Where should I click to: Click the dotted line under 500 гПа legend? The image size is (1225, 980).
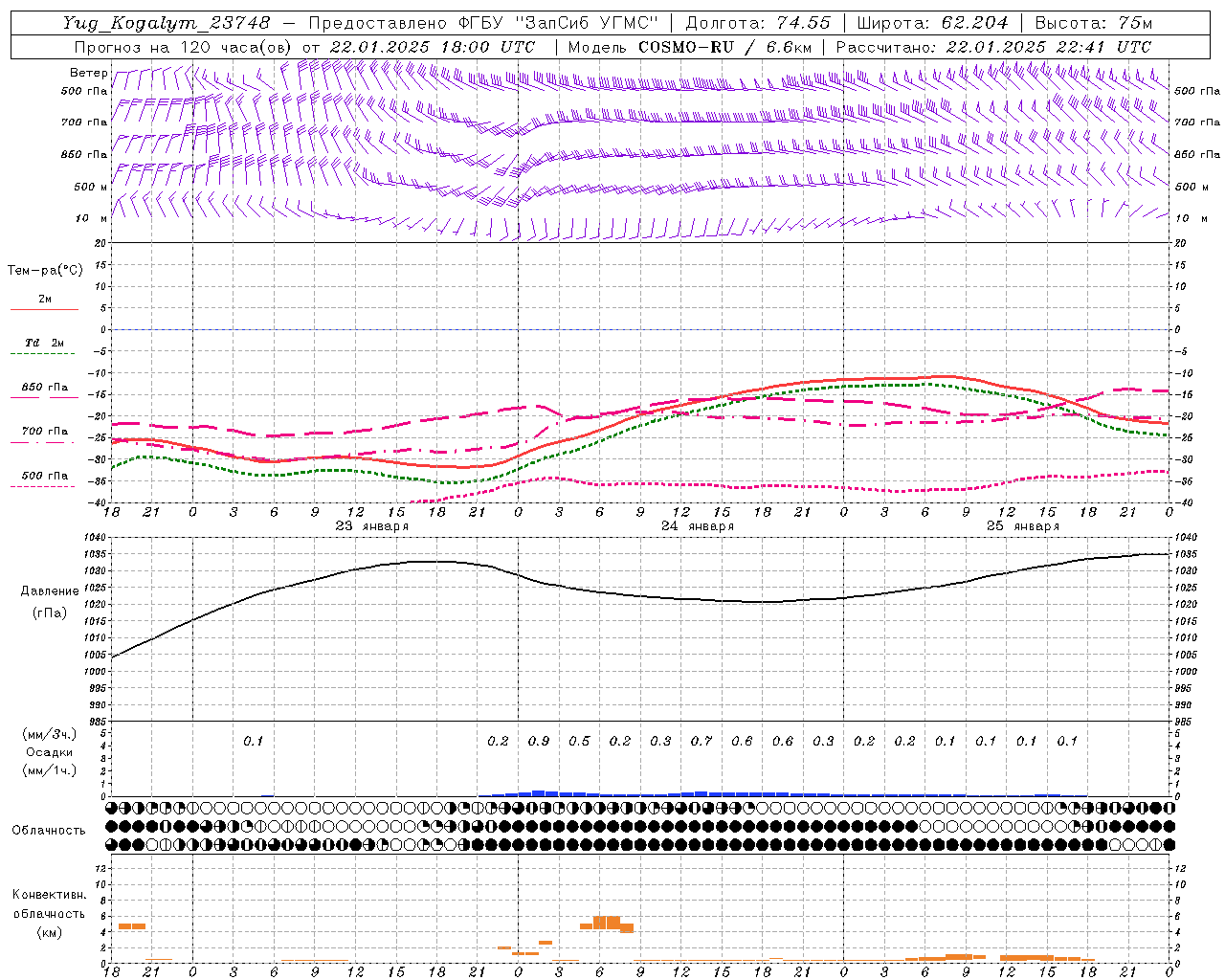tap(42, 486)
